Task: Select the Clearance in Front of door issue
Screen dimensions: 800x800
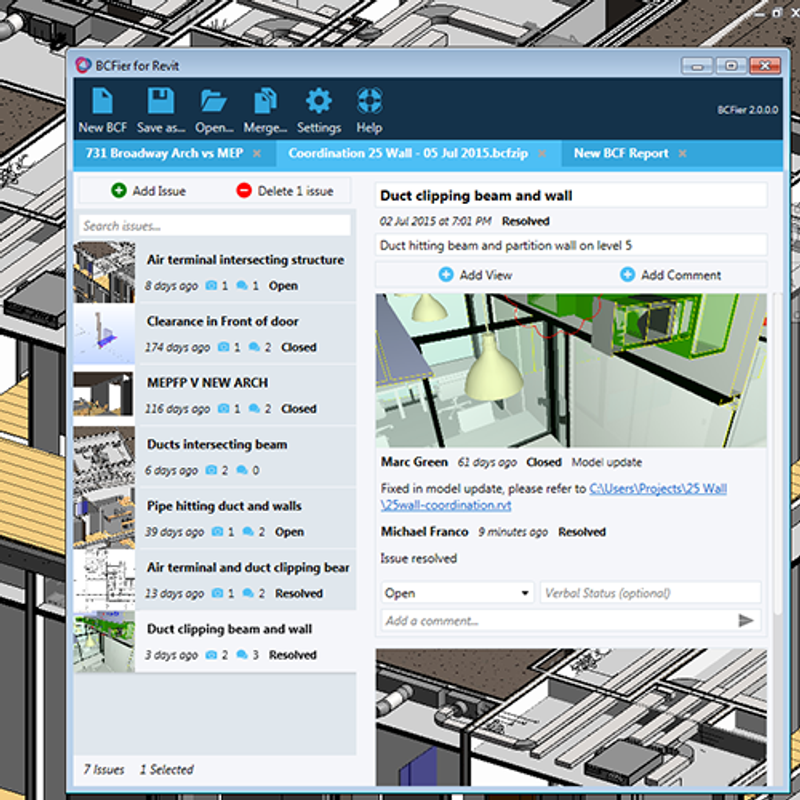Action: point(215,334)
